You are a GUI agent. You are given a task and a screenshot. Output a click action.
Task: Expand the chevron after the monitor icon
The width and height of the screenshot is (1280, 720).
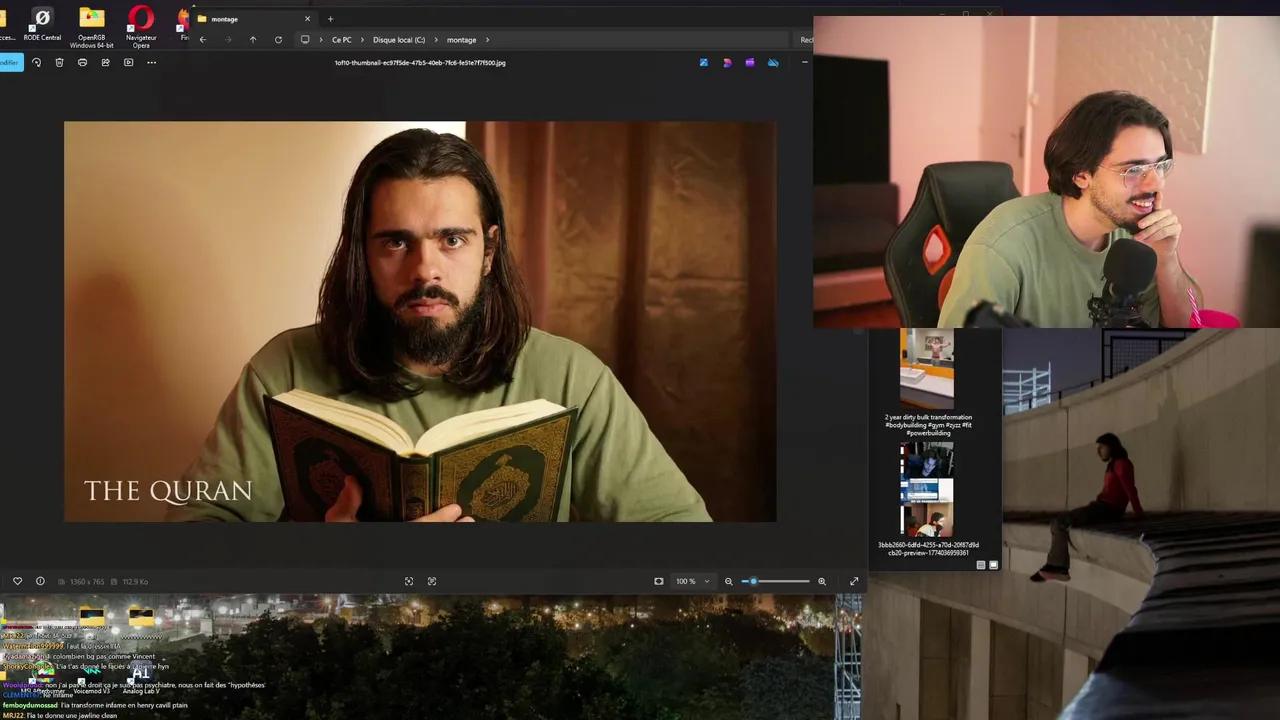pos(321,40)
